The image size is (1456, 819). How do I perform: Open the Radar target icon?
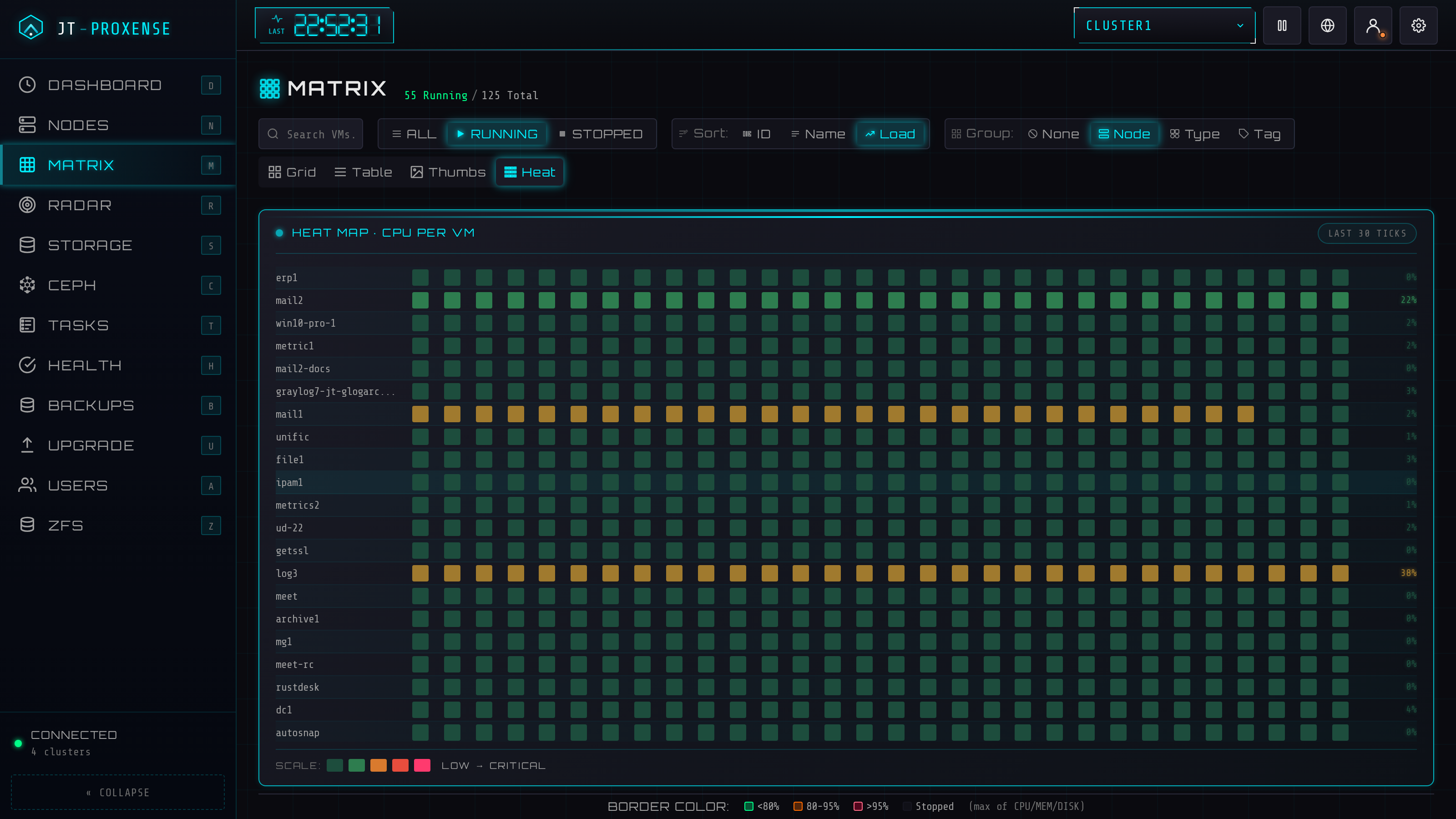(x=27, y=205)
